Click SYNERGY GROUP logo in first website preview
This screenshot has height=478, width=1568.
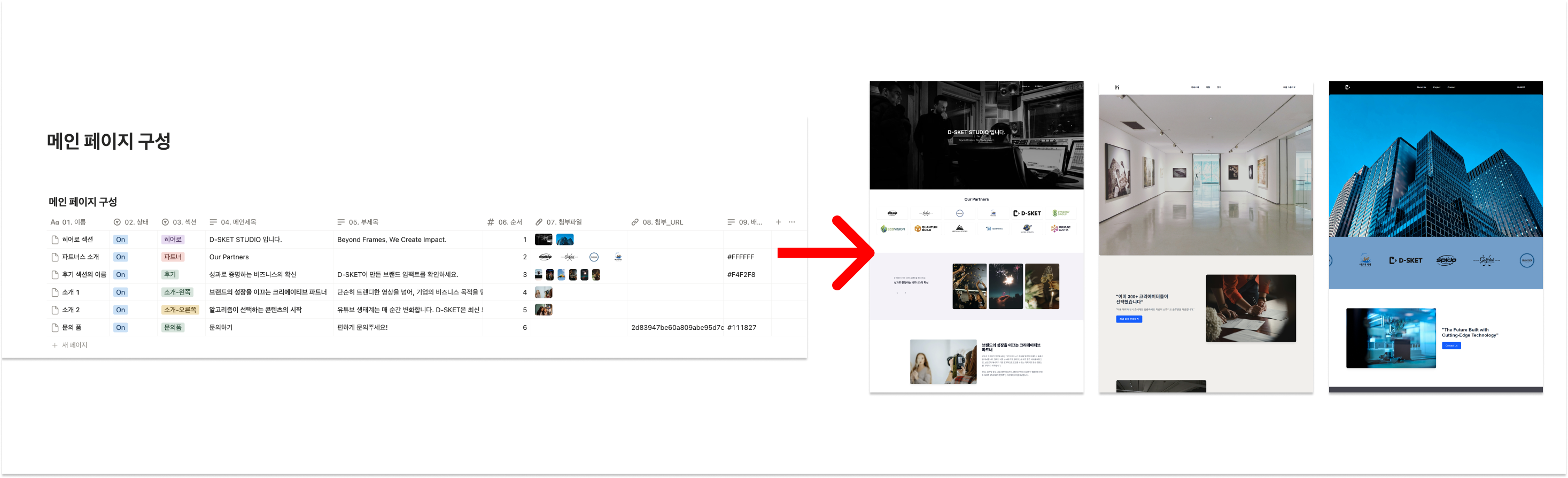[x=1060, y=214]
